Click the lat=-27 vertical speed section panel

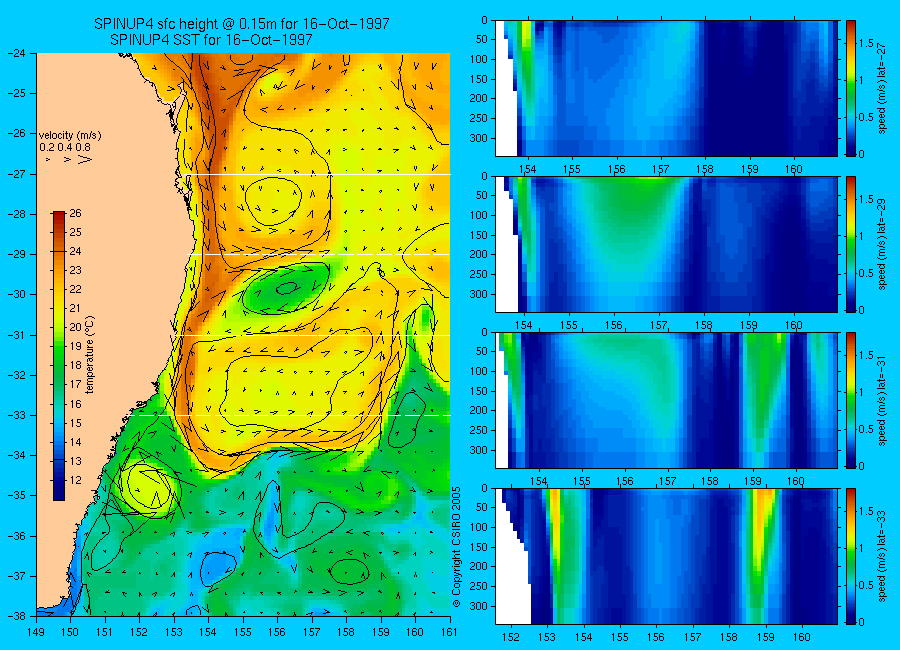pyautogui.click(x=666, y=88)
